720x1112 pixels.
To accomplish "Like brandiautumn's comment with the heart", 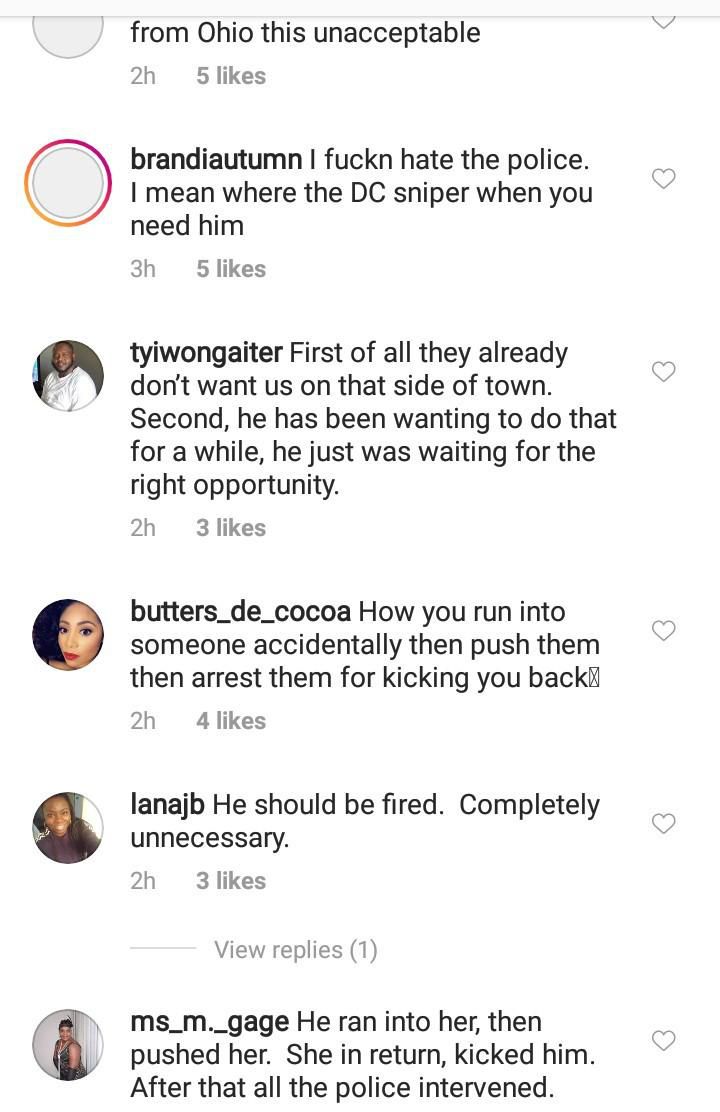I will click(664, 179).
